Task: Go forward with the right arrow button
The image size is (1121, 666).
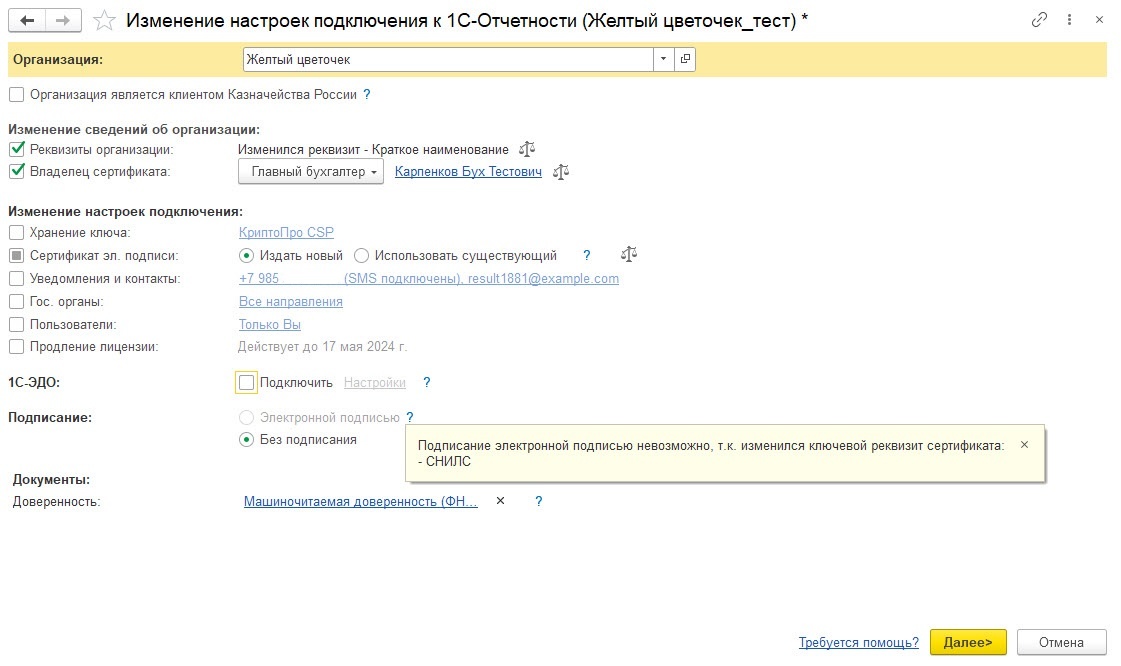Action: [63, 20]
